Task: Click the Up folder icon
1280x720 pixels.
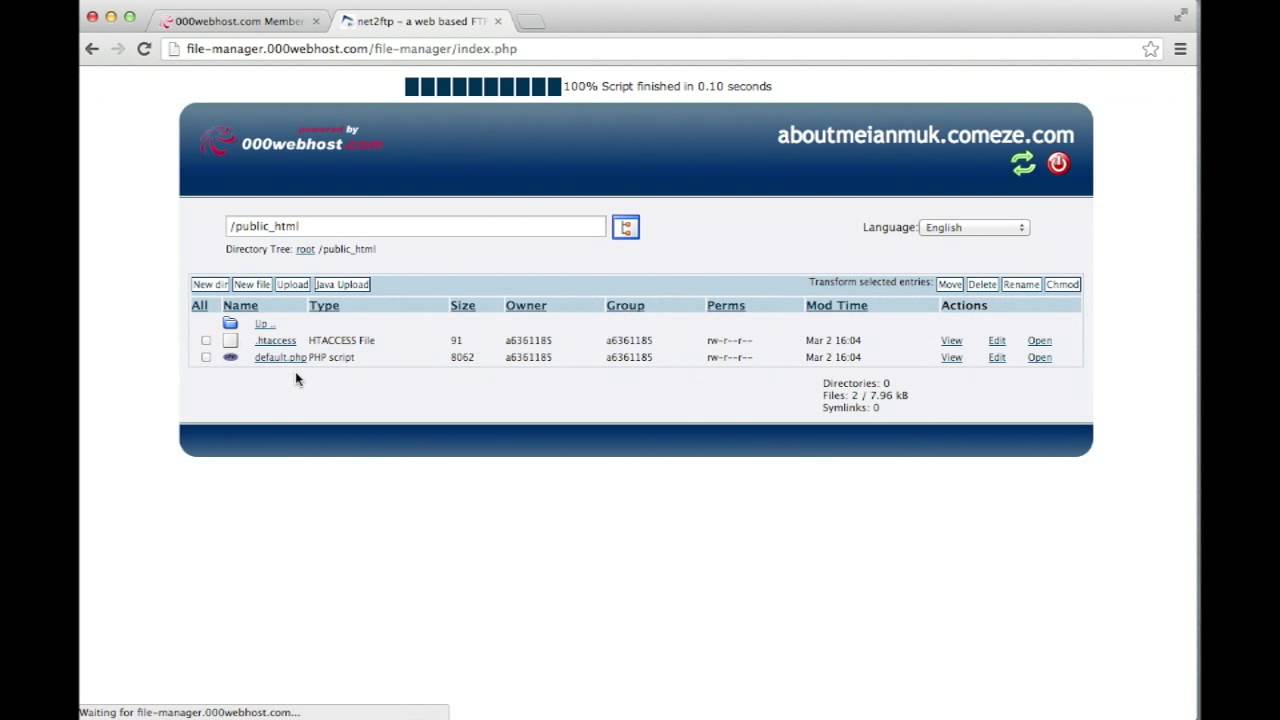Action: point(230,323)
